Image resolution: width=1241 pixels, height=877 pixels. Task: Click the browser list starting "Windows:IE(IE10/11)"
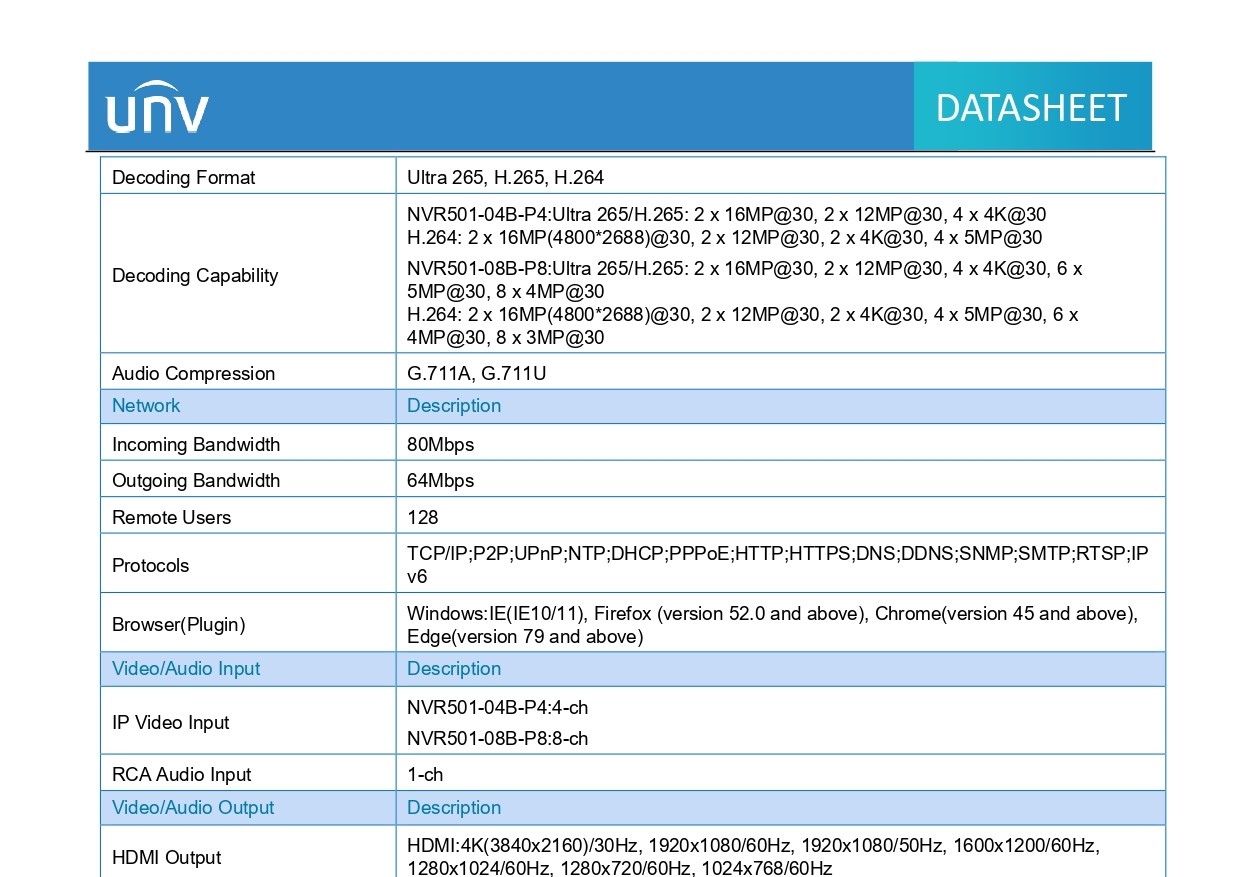772,625
